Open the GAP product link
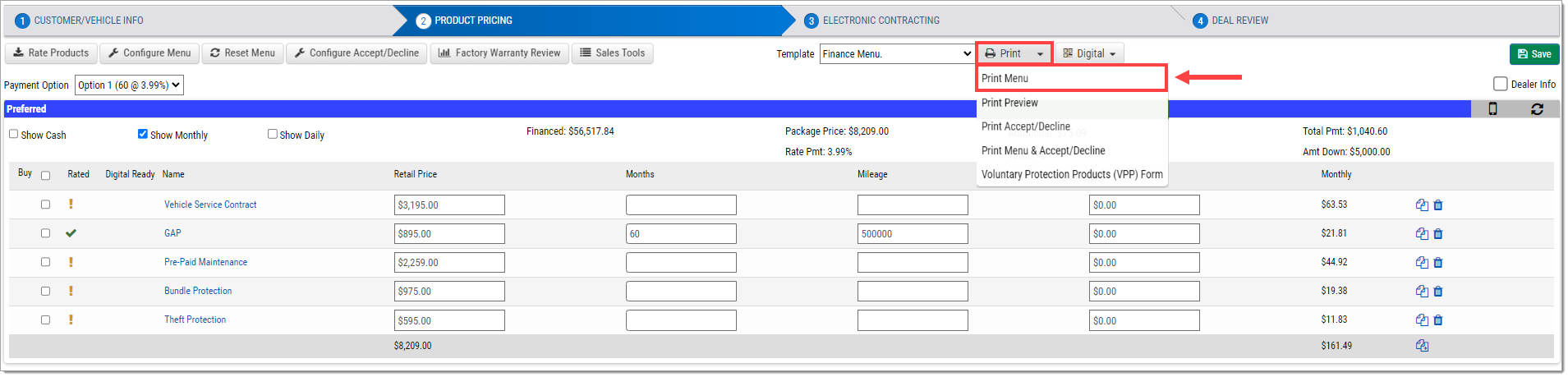This screenshot has height=377, width=1568. [x=172, y=233]
